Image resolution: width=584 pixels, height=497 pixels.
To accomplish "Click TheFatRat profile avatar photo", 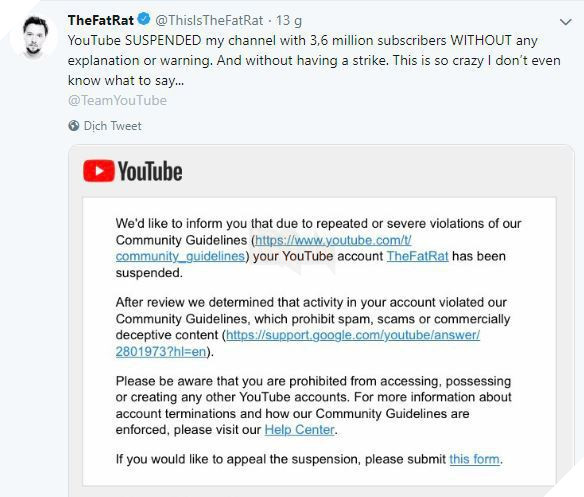I will coord(34,37).
